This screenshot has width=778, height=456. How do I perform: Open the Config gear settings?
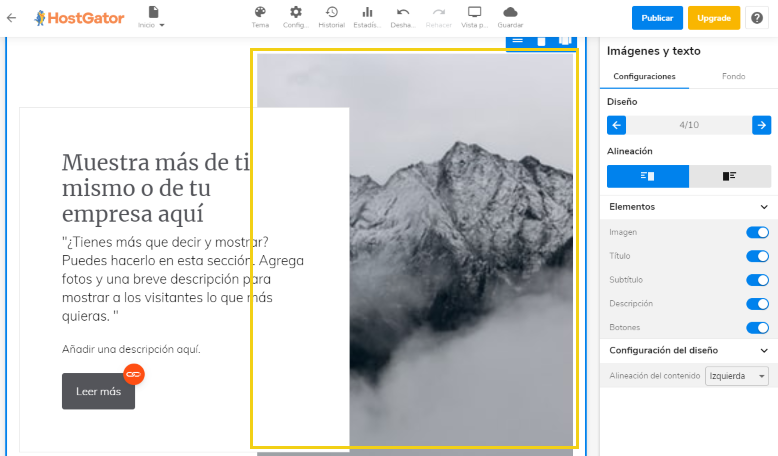tap(296, 18)
